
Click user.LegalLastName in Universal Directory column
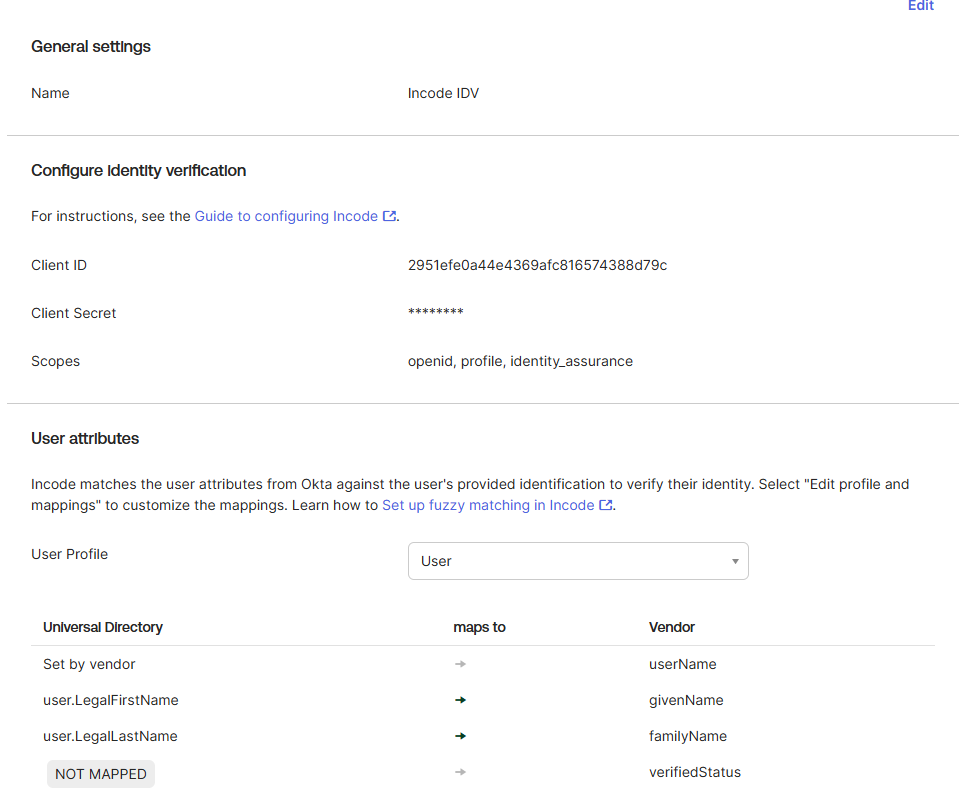pos(110,736)
